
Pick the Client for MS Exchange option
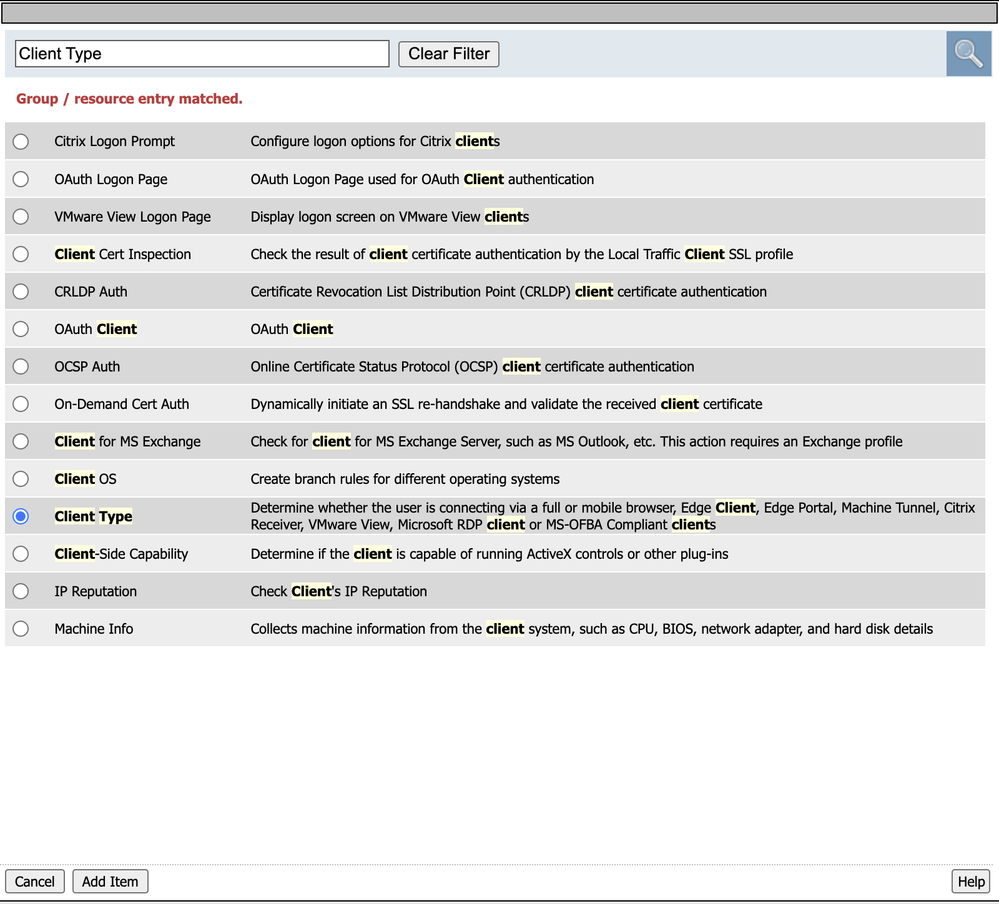pos(20,441)
